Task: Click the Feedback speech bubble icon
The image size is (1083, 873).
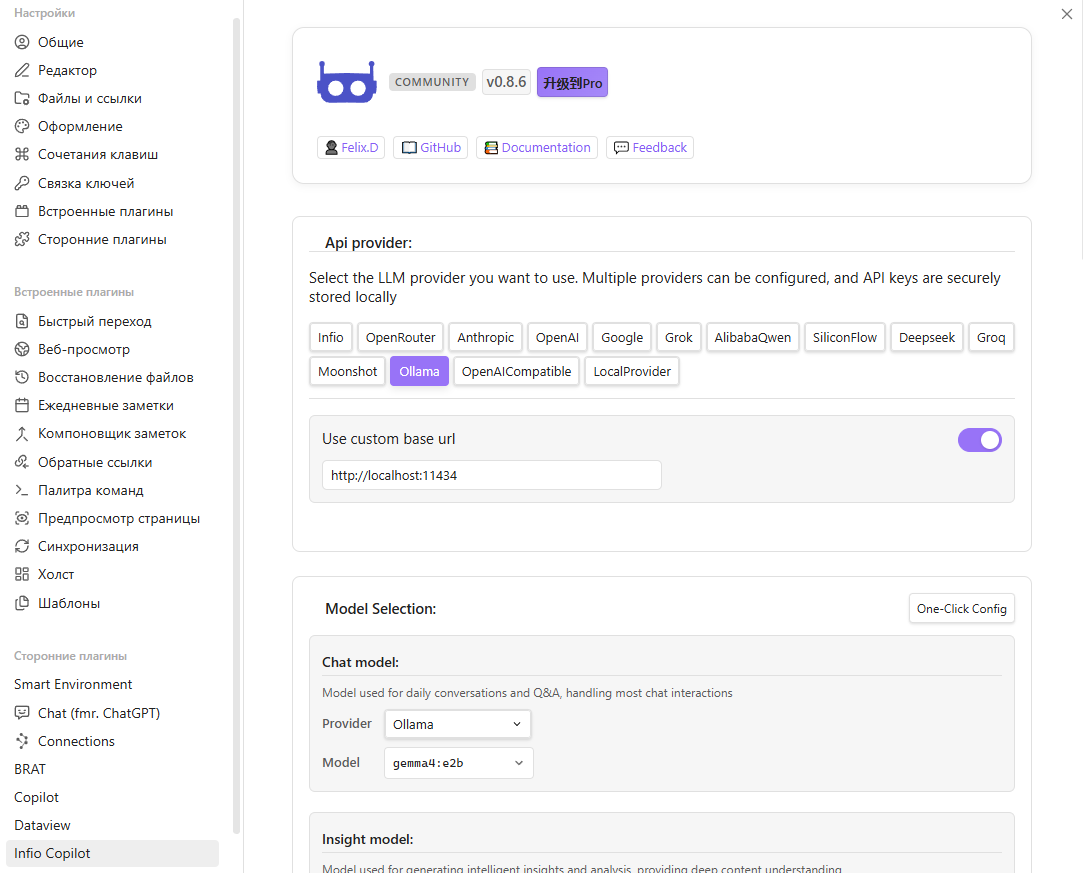Action: pyautogui.click(x=621, y=148)
